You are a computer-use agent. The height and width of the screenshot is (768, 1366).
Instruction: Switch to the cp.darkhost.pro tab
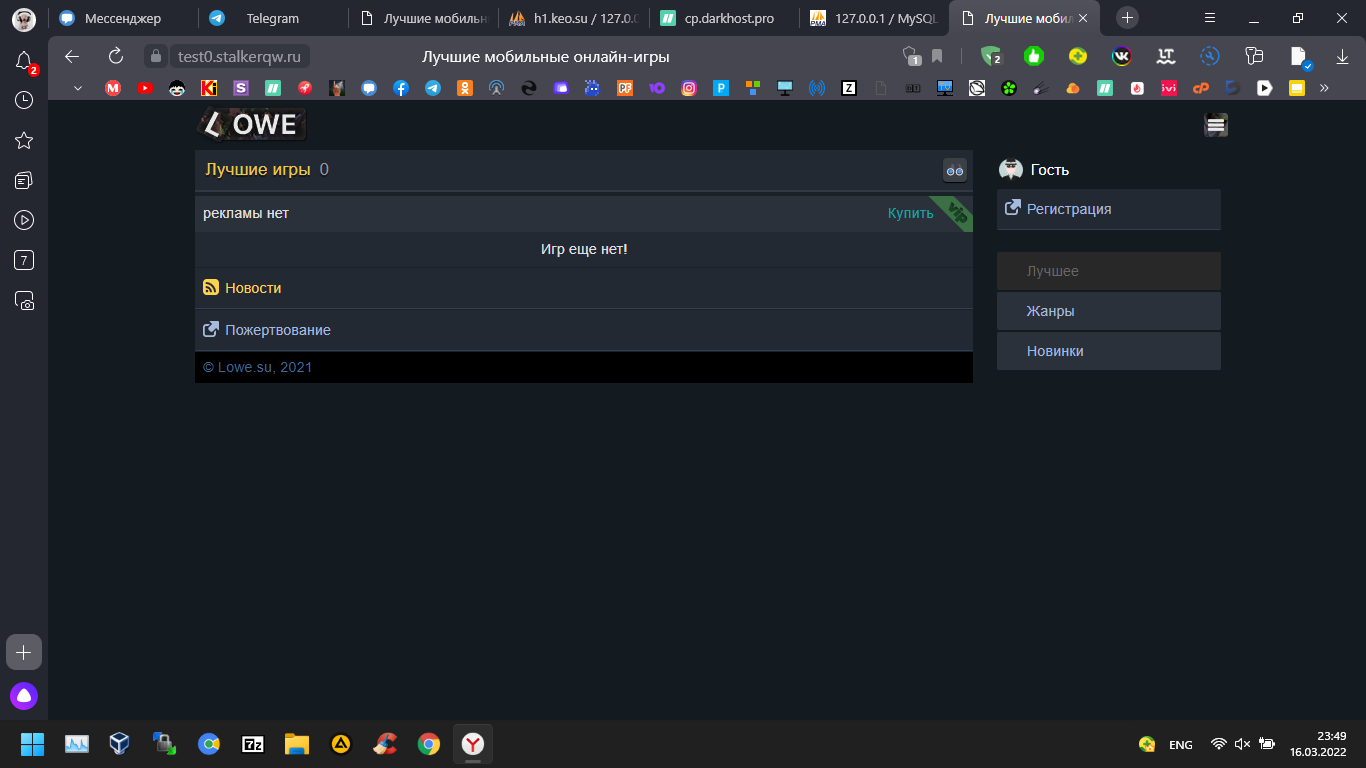point(728,18)
